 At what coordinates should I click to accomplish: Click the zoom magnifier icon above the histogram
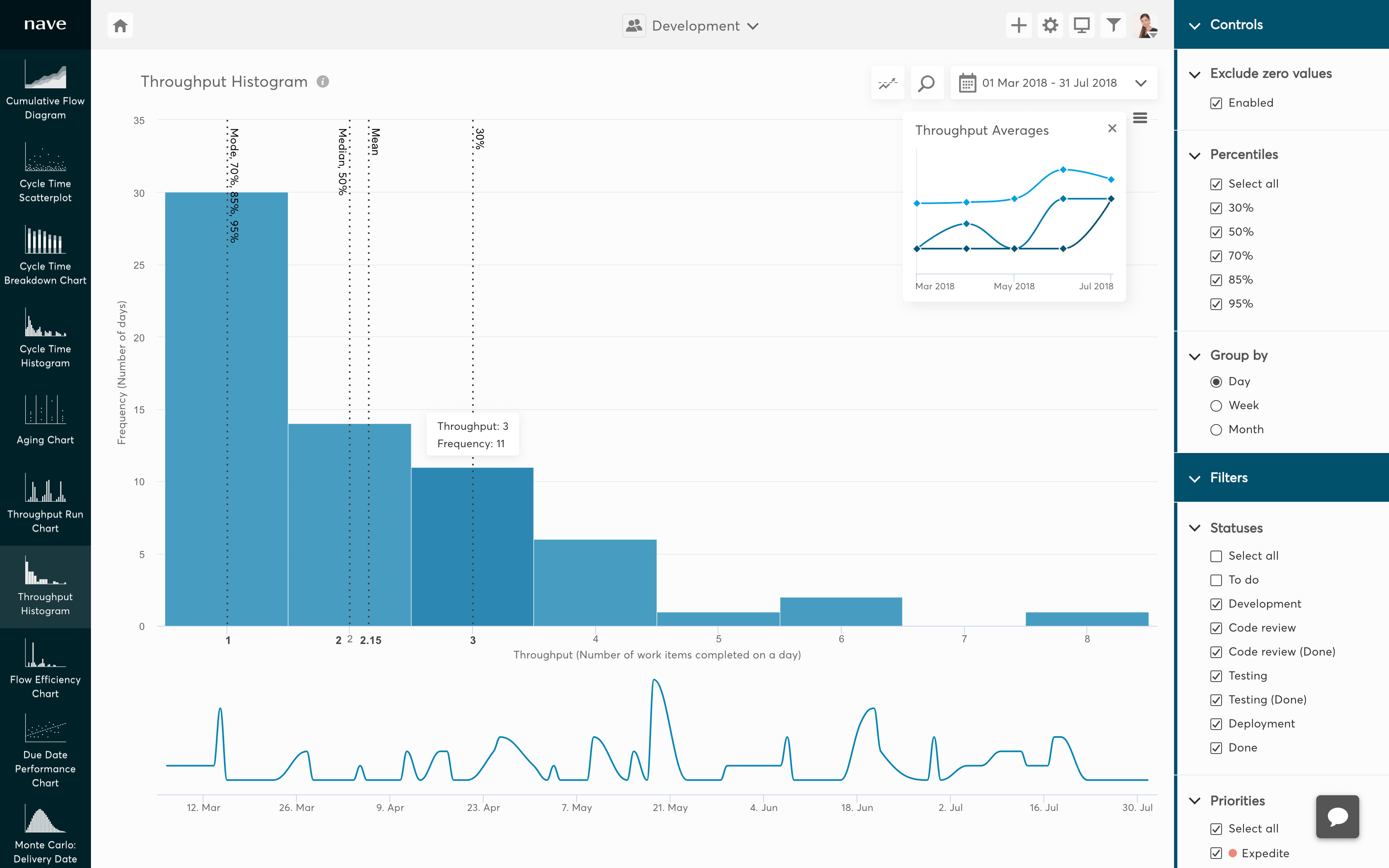pyautogui.click(x=927, y=83)
